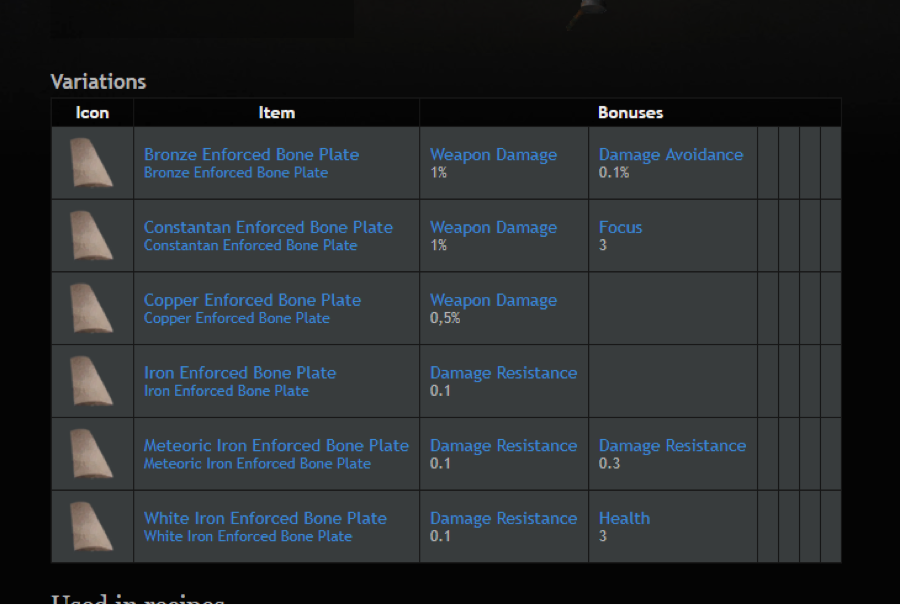
Task: Click the Copper Enforced Bone Plate icon
Action: click(91, 308)
